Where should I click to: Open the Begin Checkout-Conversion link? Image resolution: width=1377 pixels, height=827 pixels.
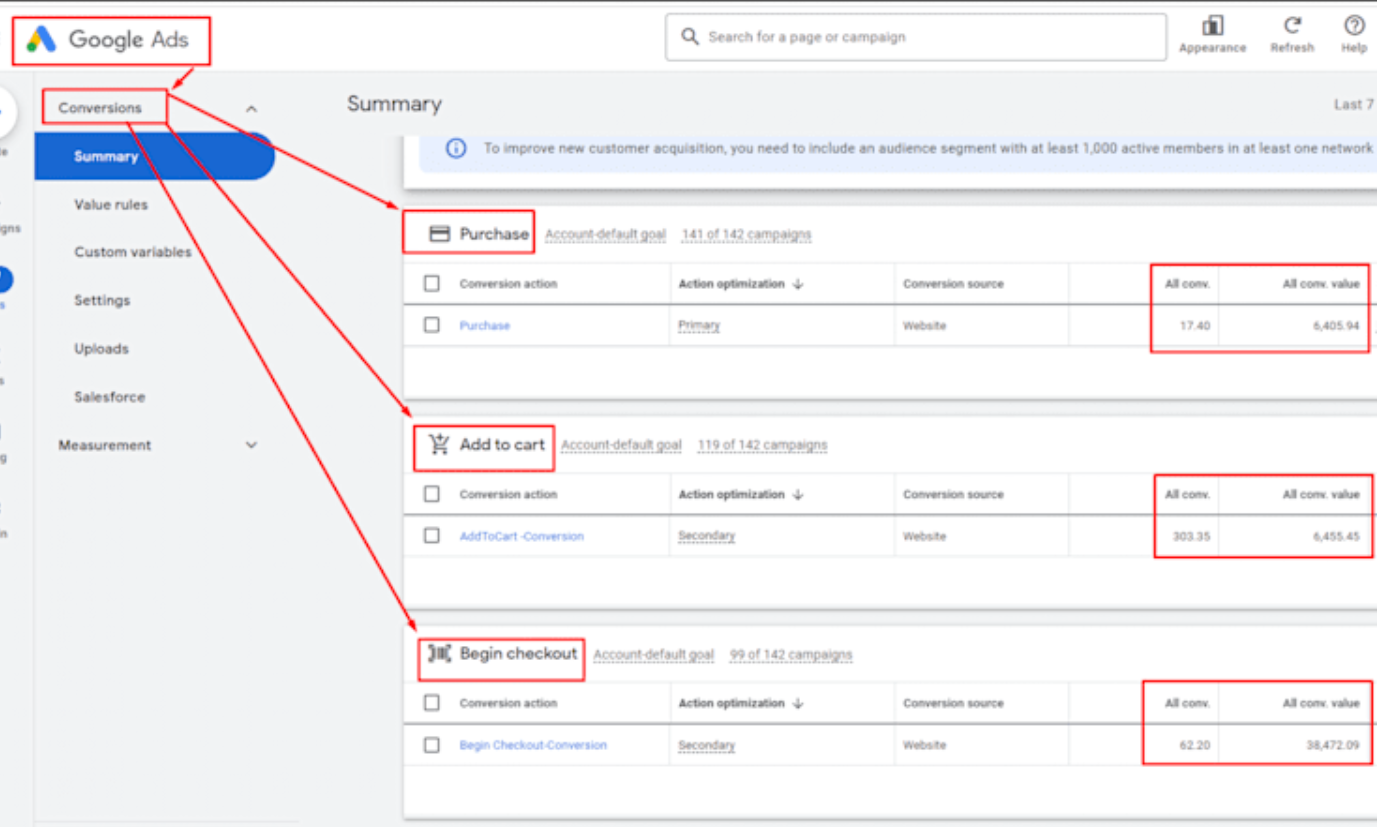coord(532,746)
